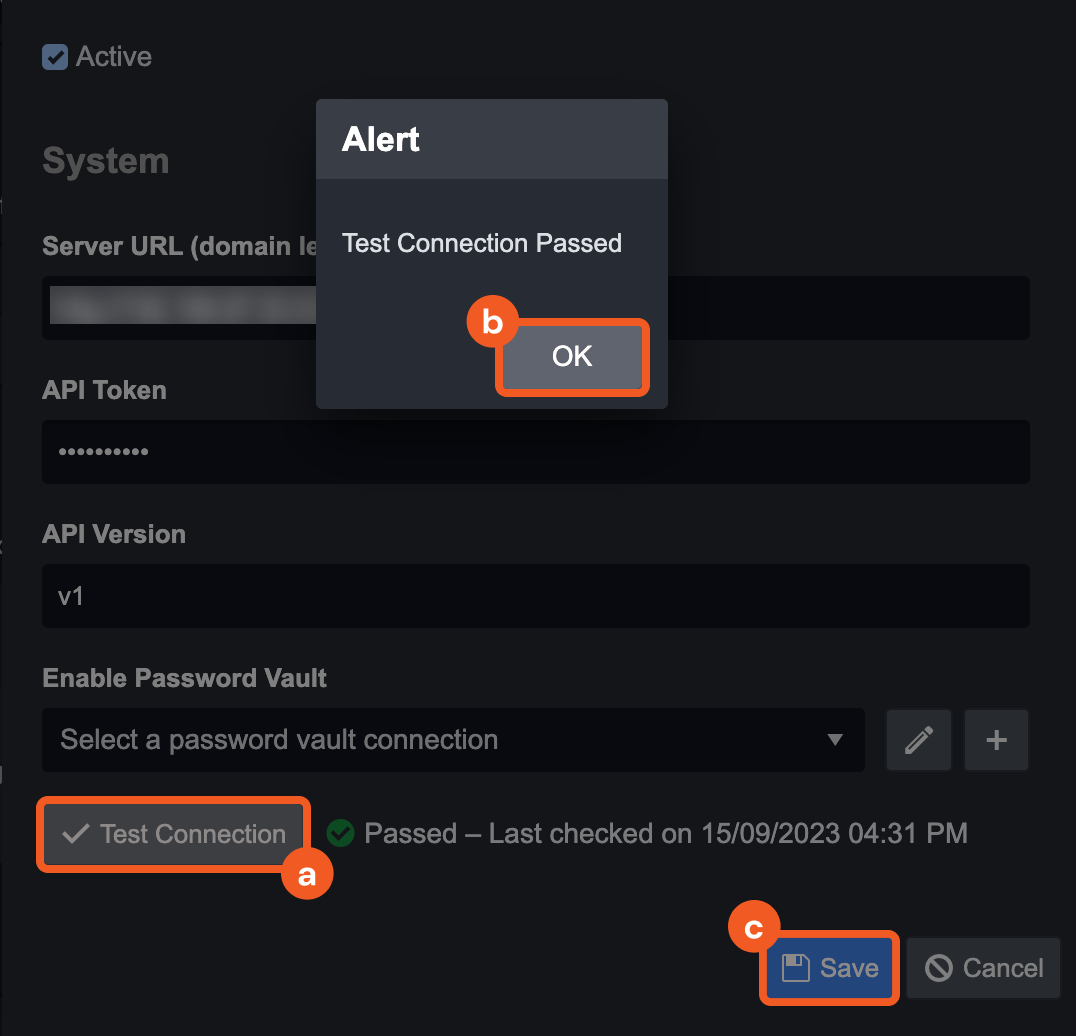Uncheck the Active checkbox
Screen dimensions: 1076x1036
click(54, 57)
